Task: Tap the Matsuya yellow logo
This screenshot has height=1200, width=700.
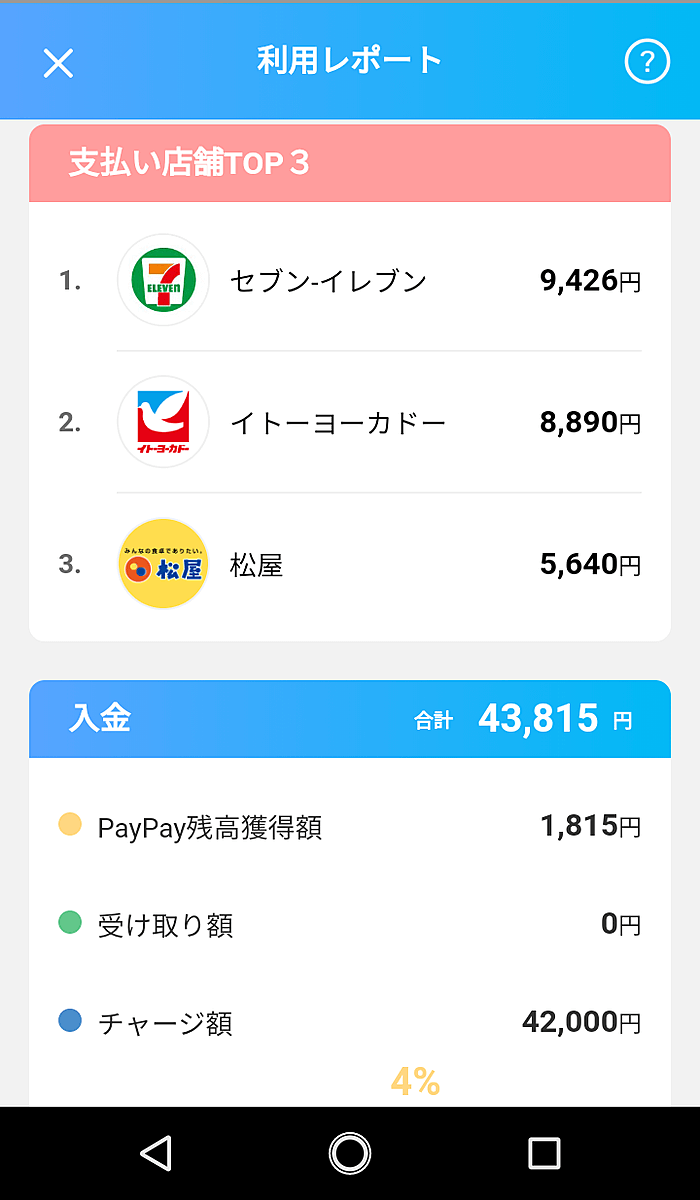Action: pyautogui.click(x=163, y=565)
